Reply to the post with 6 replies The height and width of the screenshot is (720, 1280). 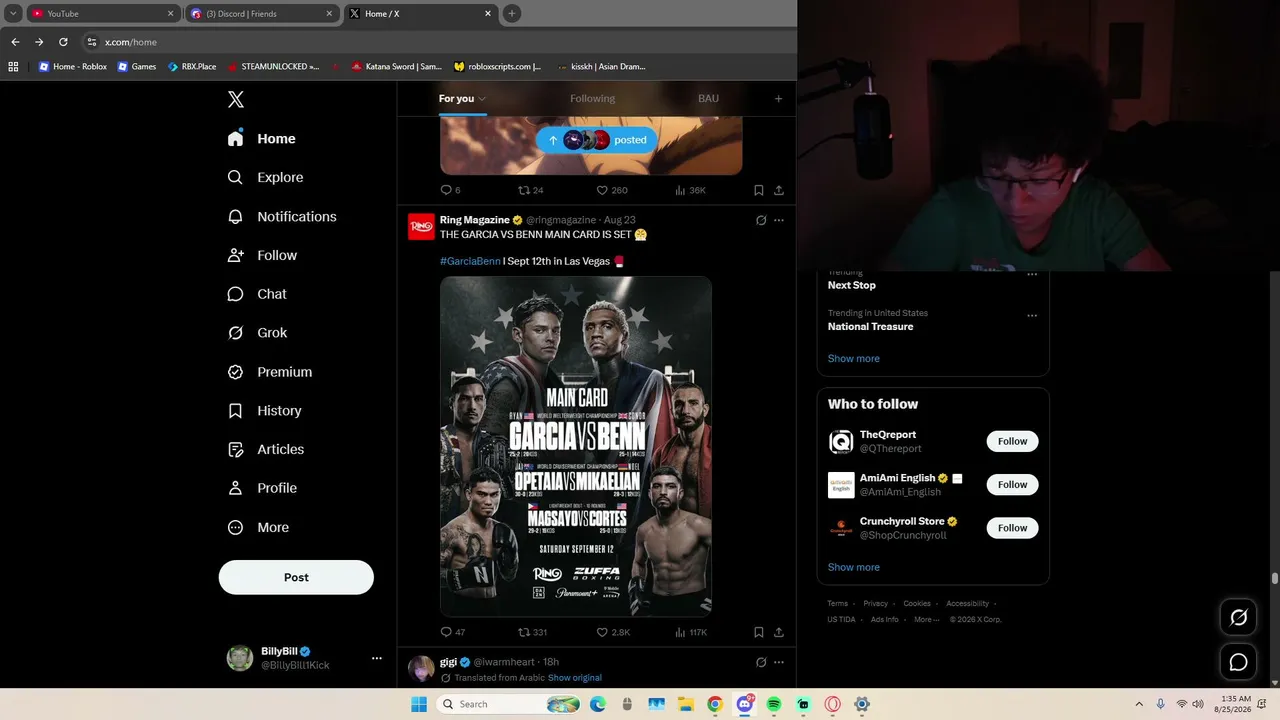tap(451, 190)
